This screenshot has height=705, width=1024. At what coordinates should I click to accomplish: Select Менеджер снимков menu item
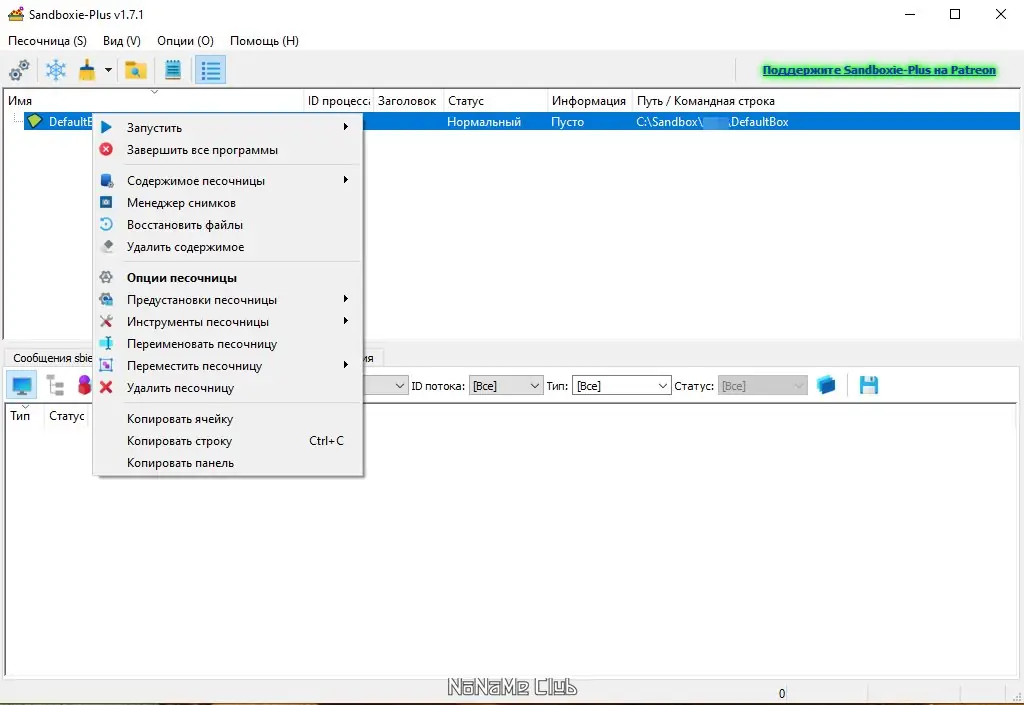(228, 203)
